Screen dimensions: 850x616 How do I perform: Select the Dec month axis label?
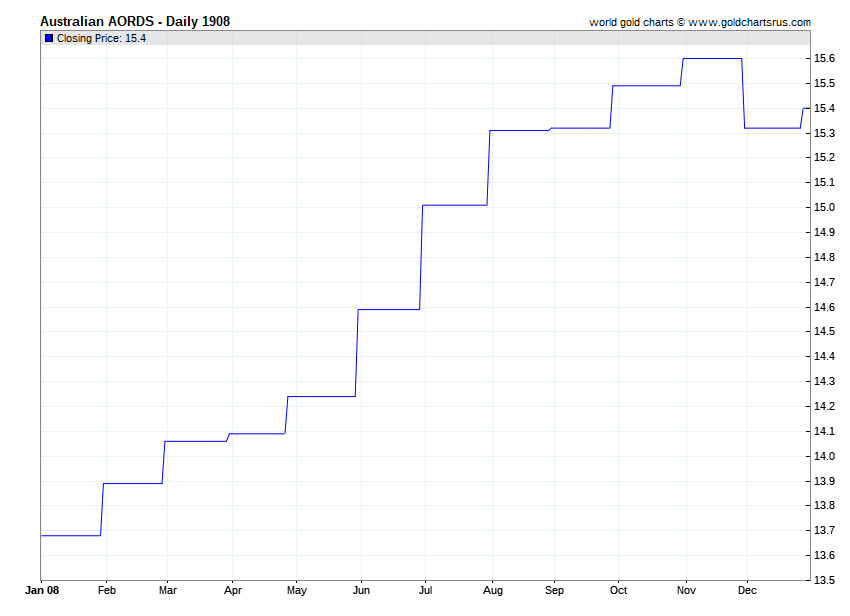[747, 590]
